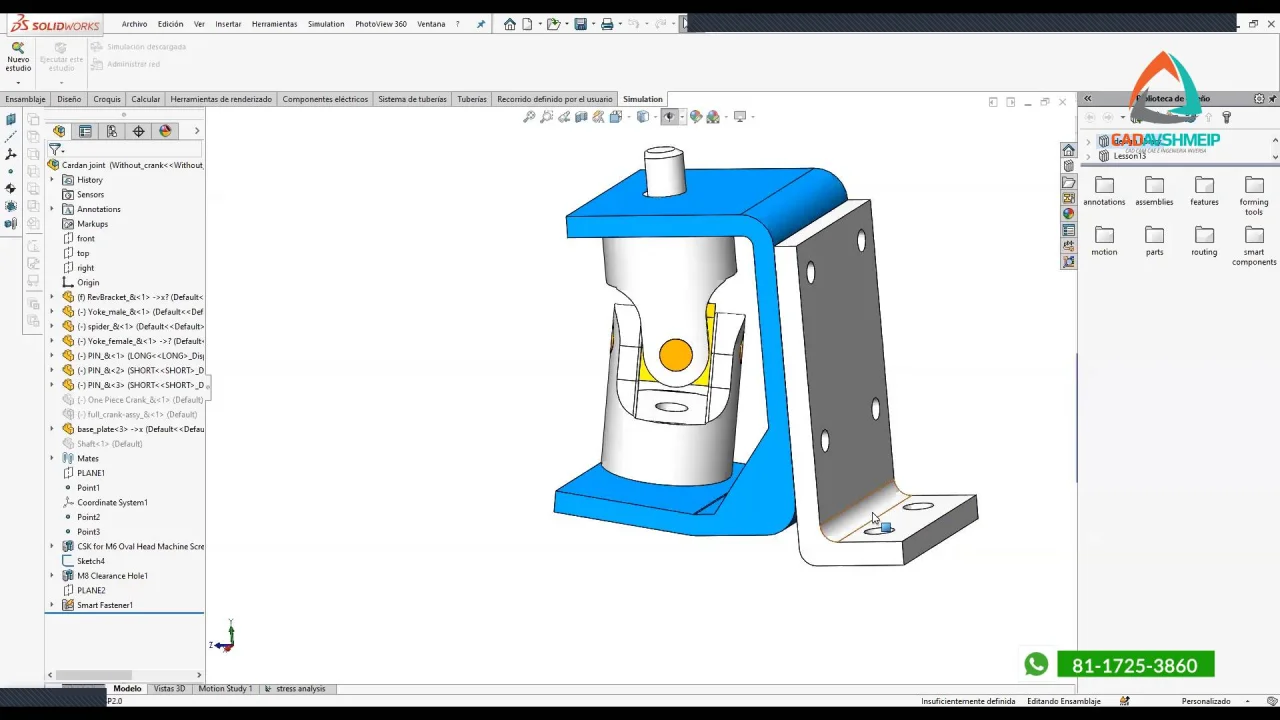Open the 'smart components' library folder
This screenshot has width=1280, height=720.
1254,246
